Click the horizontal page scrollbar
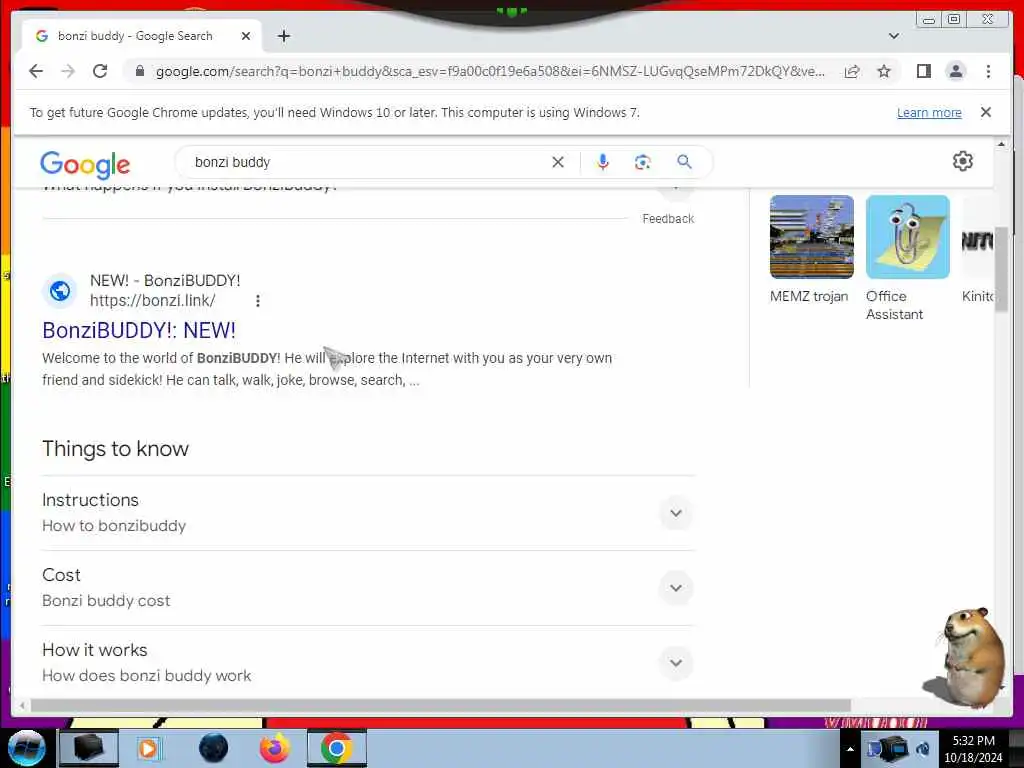Screen dimensions: 1024x768 (441, 705)
